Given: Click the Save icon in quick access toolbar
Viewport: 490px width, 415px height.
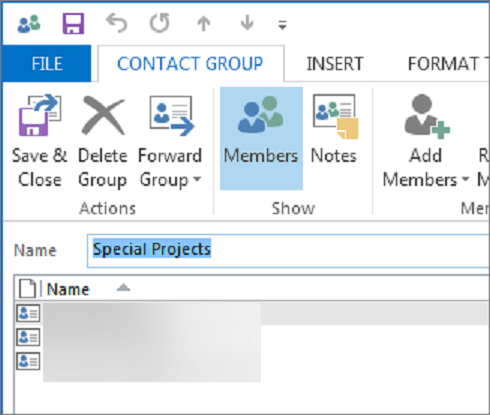Looking at the screenshot, I should point(73,24).
